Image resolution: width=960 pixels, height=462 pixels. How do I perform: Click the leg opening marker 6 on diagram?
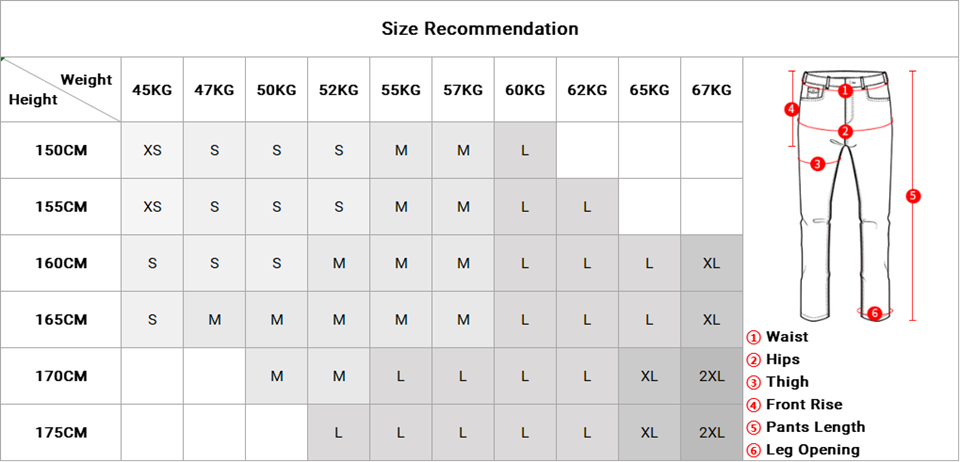pos(874,313)
